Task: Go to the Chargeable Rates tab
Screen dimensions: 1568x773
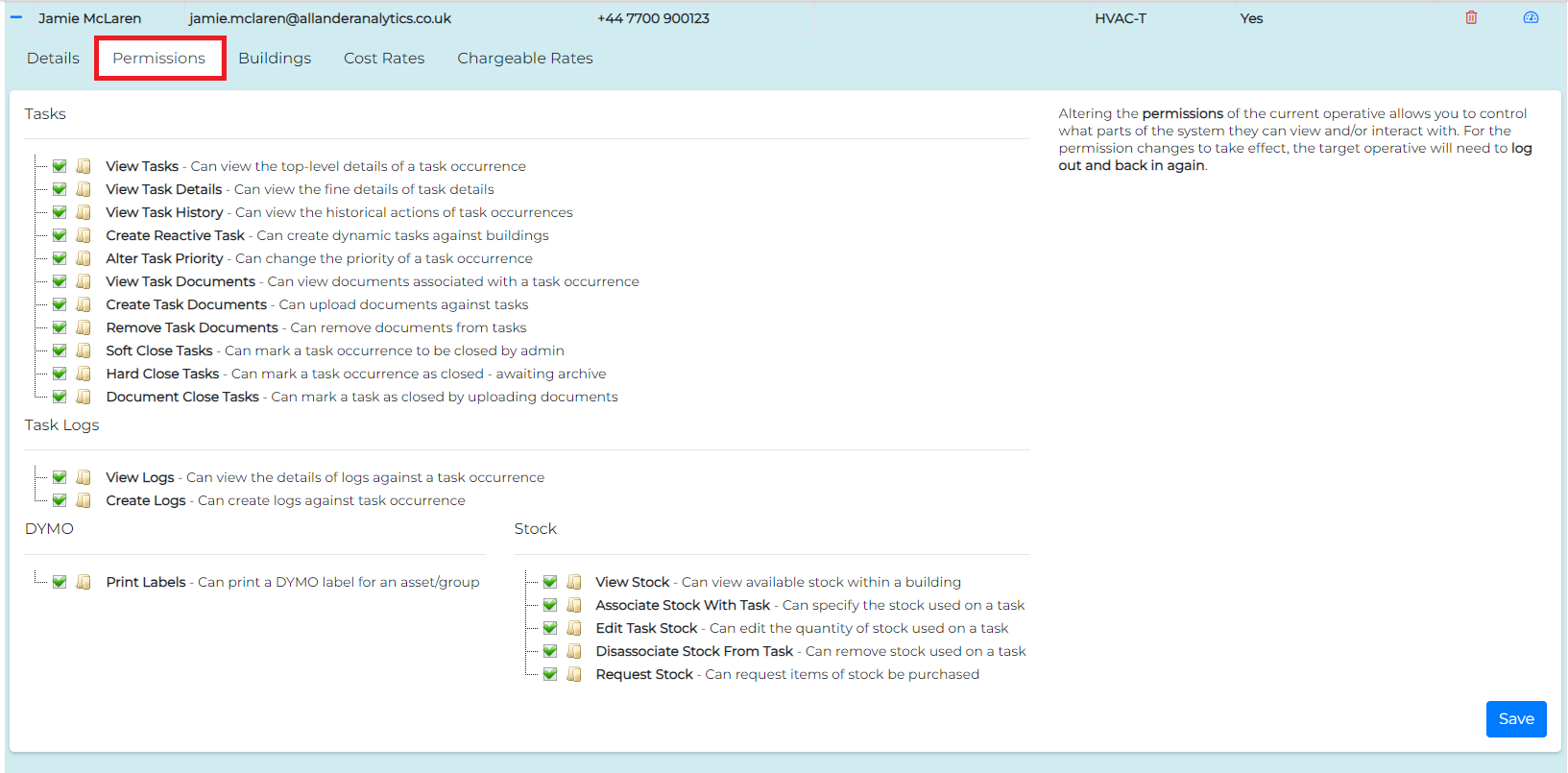Action: tap(525, 59)
